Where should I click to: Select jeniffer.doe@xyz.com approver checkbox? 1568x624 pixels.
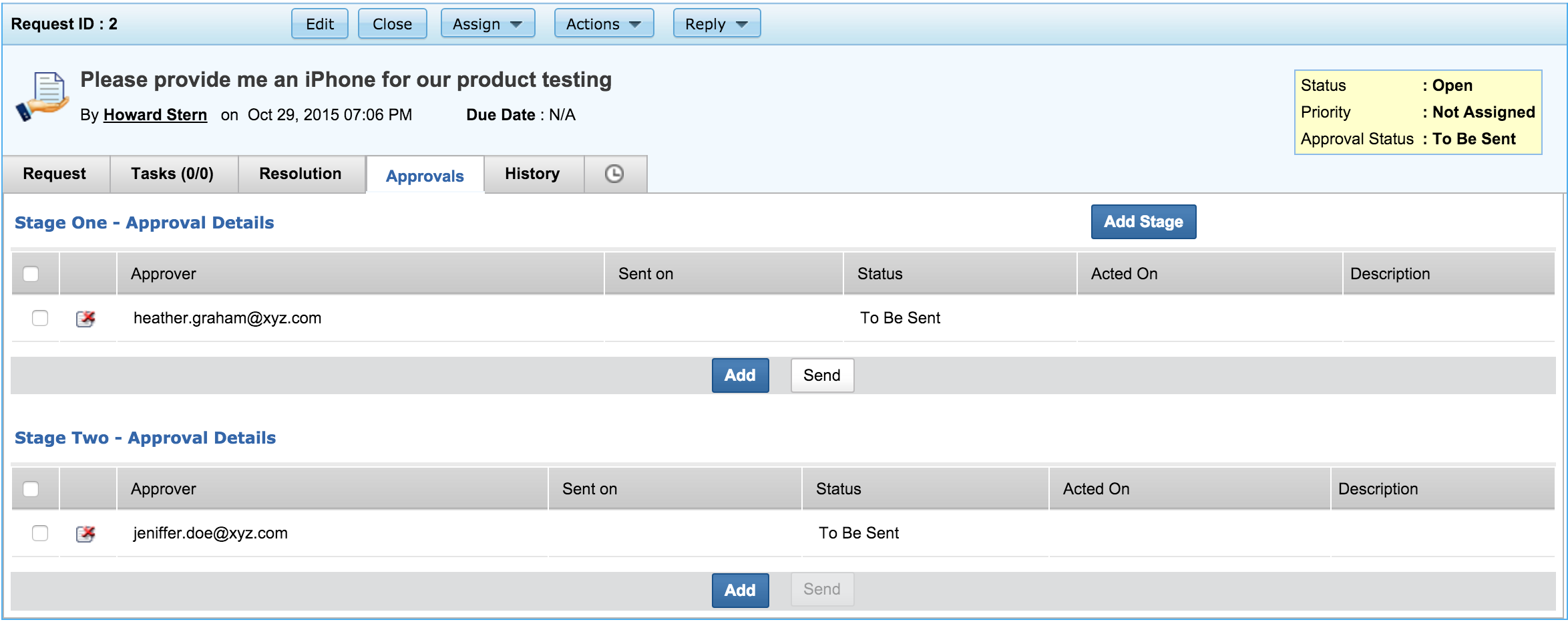[40, 533]
